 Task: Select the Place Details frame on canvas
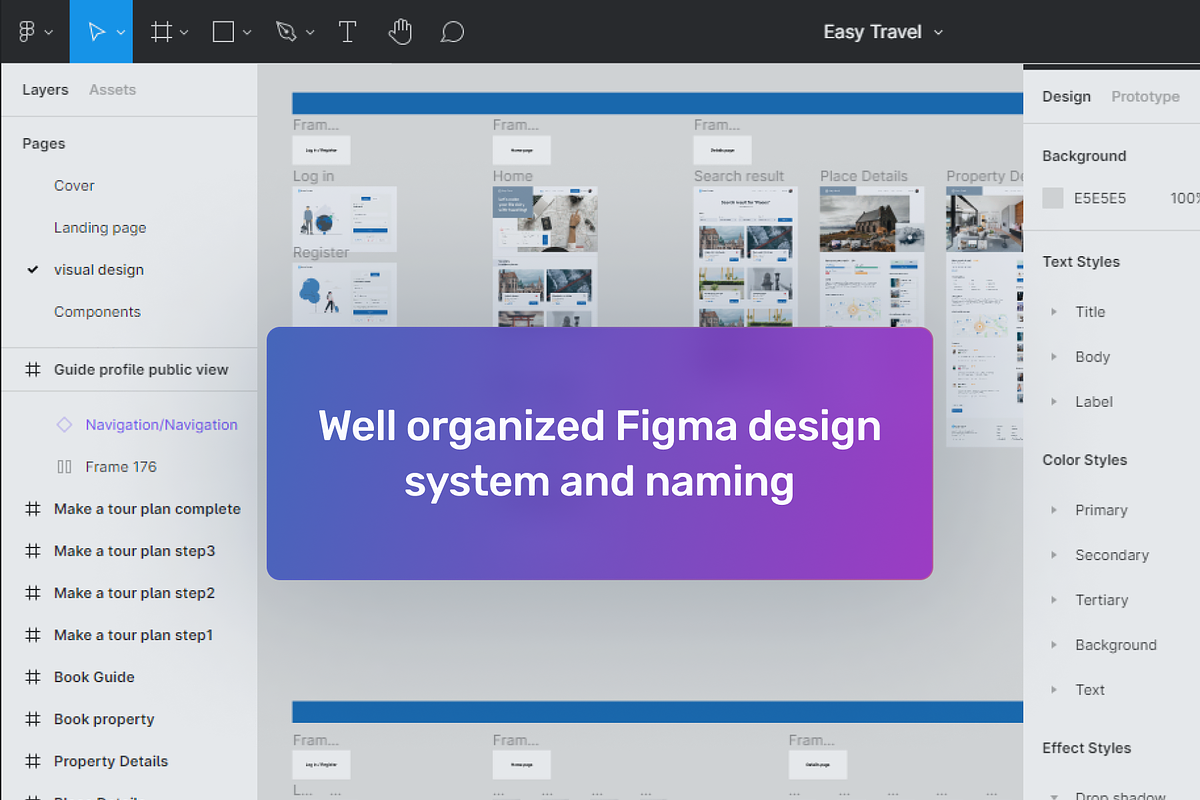coord(871,258)
